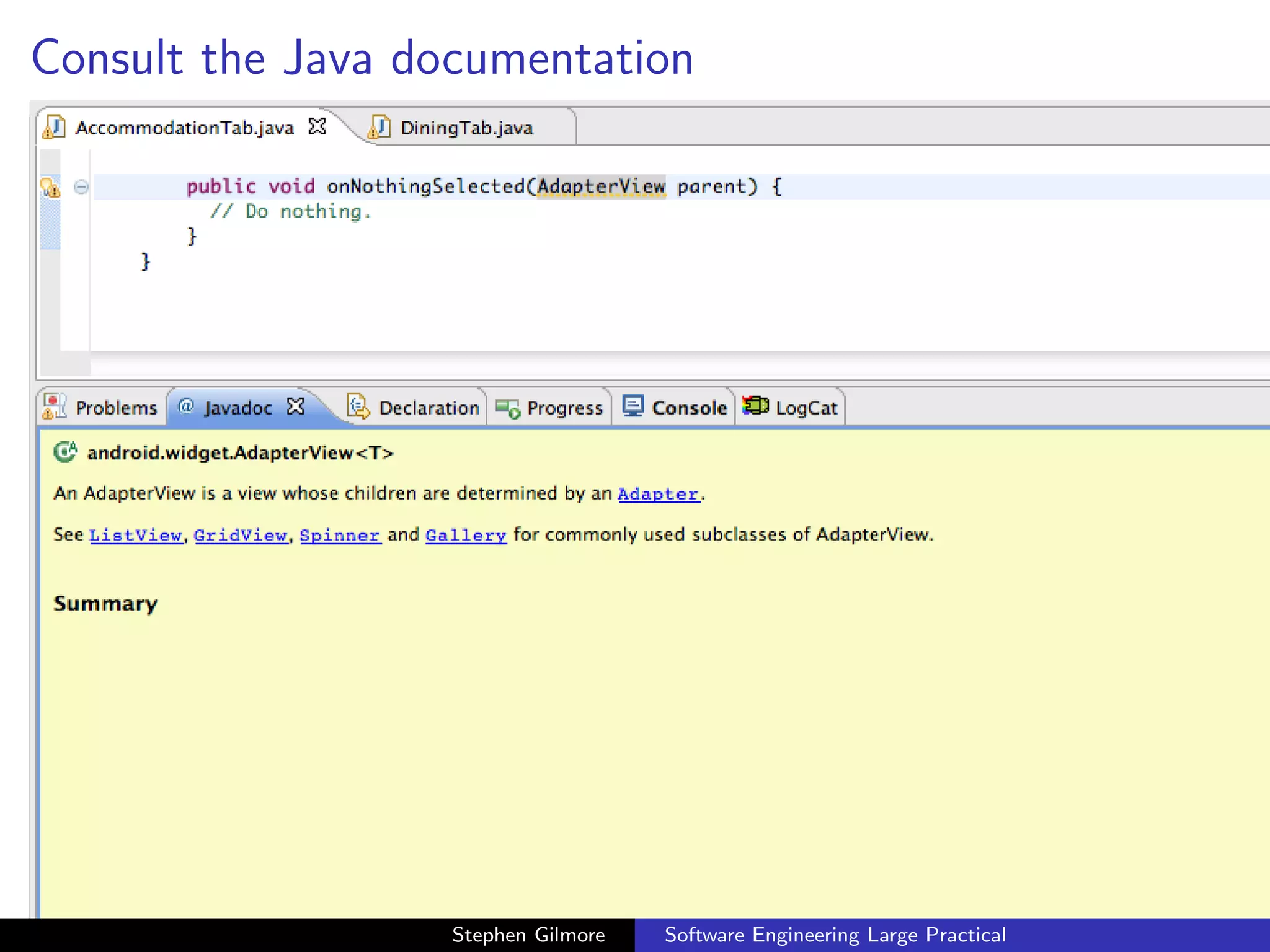This screenshot has height=952, width=1270.
Task: Open the Gallery documentation link
Action: (466, 535)
